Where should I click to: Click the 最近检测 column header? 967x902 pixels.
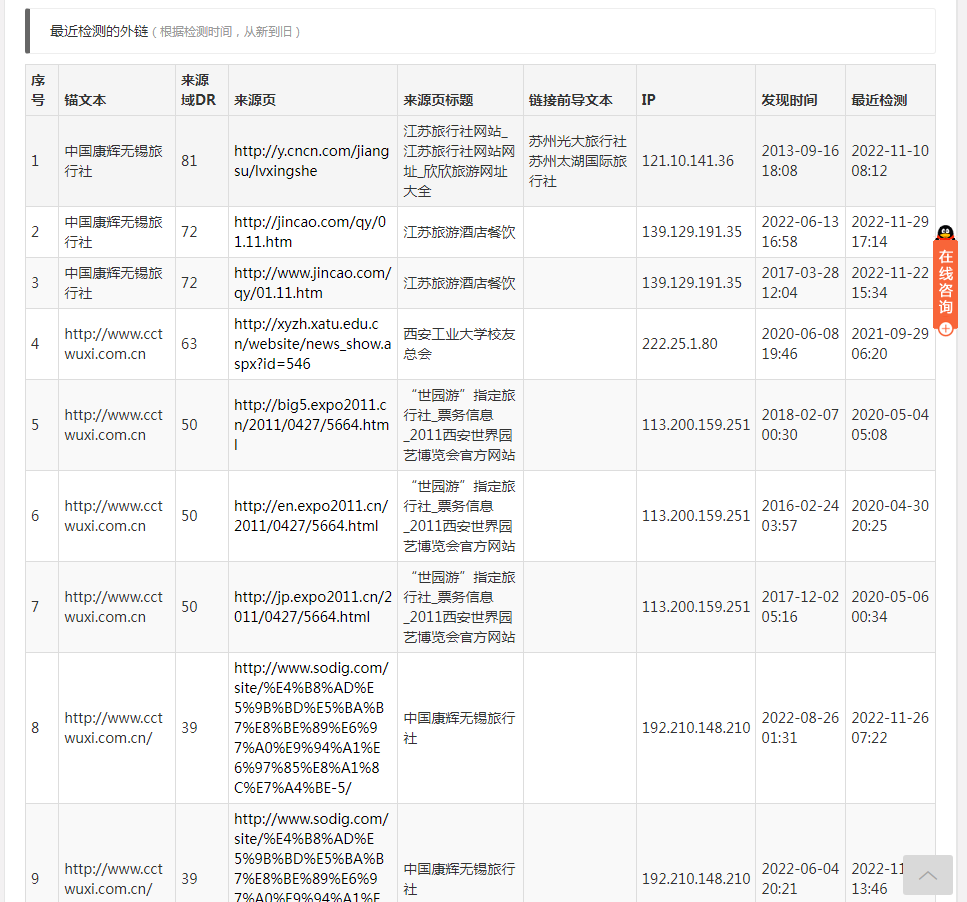(879, 100)
